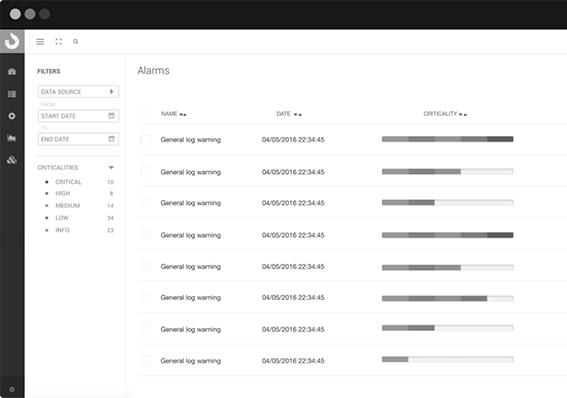Screen dimensions: 567x398
Task: Open End Date calendar icon
Action: coord(111,139)
